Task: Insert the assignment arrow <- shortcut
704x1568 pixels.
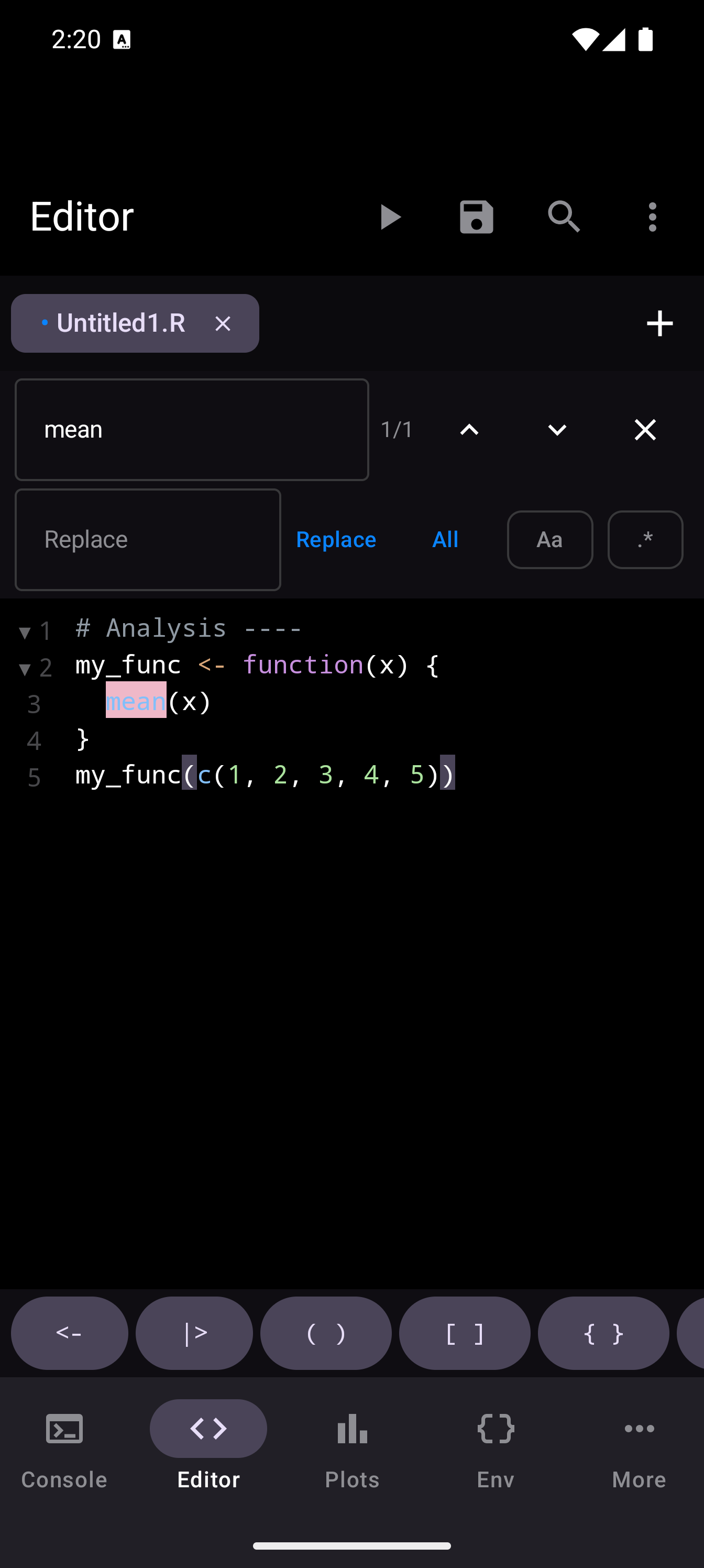Action: pos(69,1333)
